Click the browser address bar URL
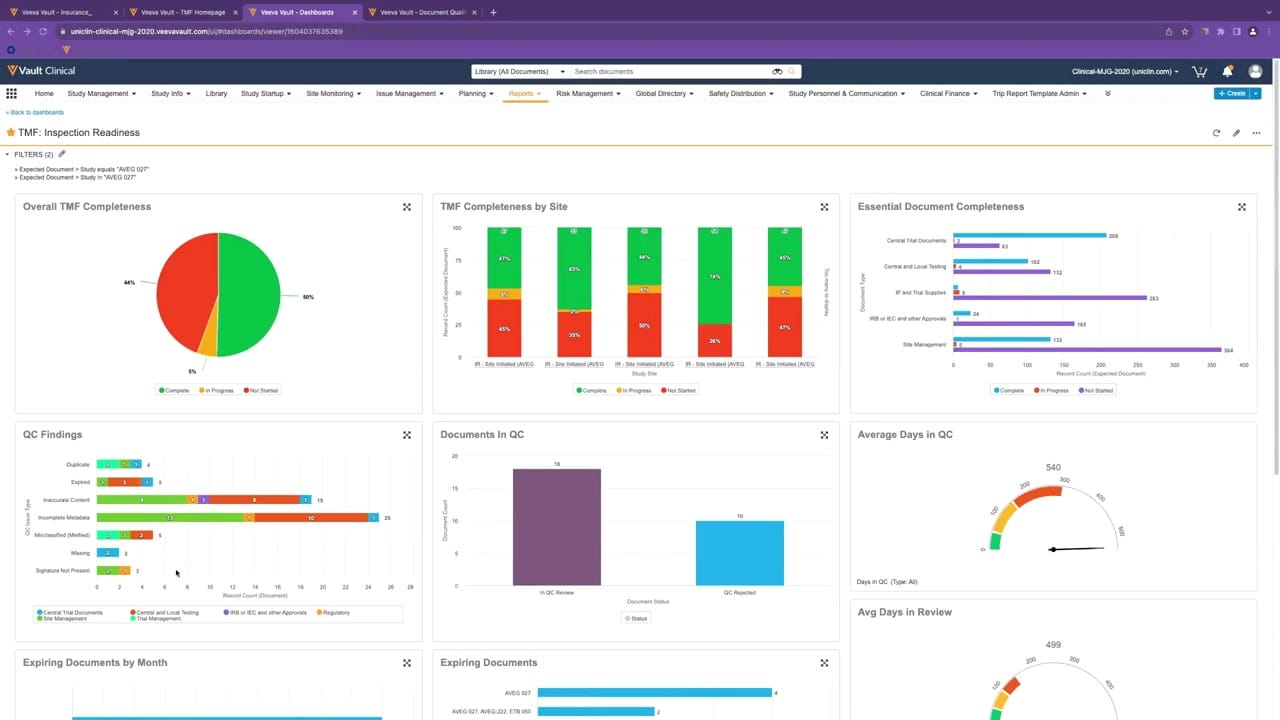This screenshot has height=720, width=1280. (x=207, y=31)
